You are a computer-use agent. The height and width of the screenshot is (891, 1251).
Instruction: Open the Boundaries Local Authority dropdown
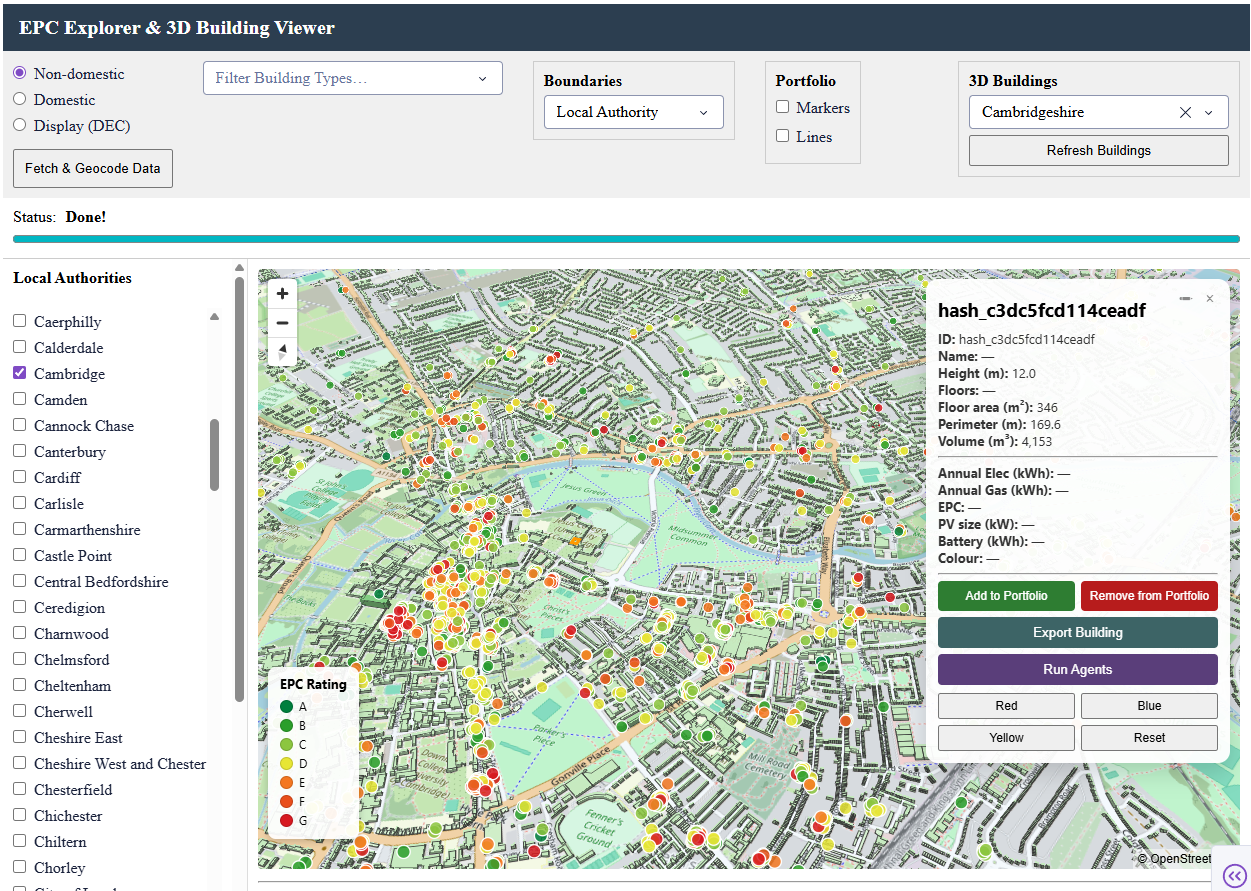coord(633,112)
